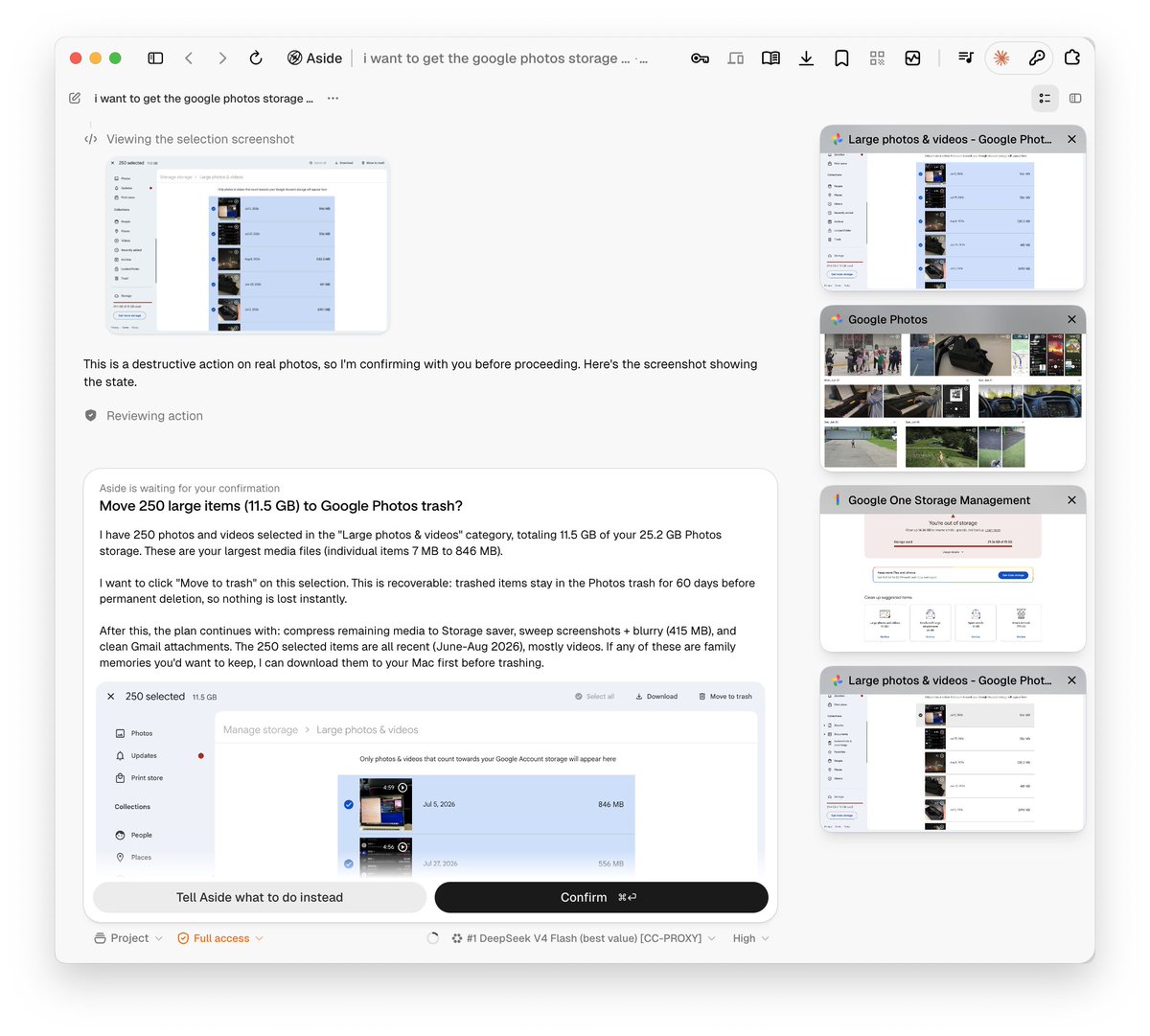Open the Storage Management page thumbnail preview

[x=953, y=583]
